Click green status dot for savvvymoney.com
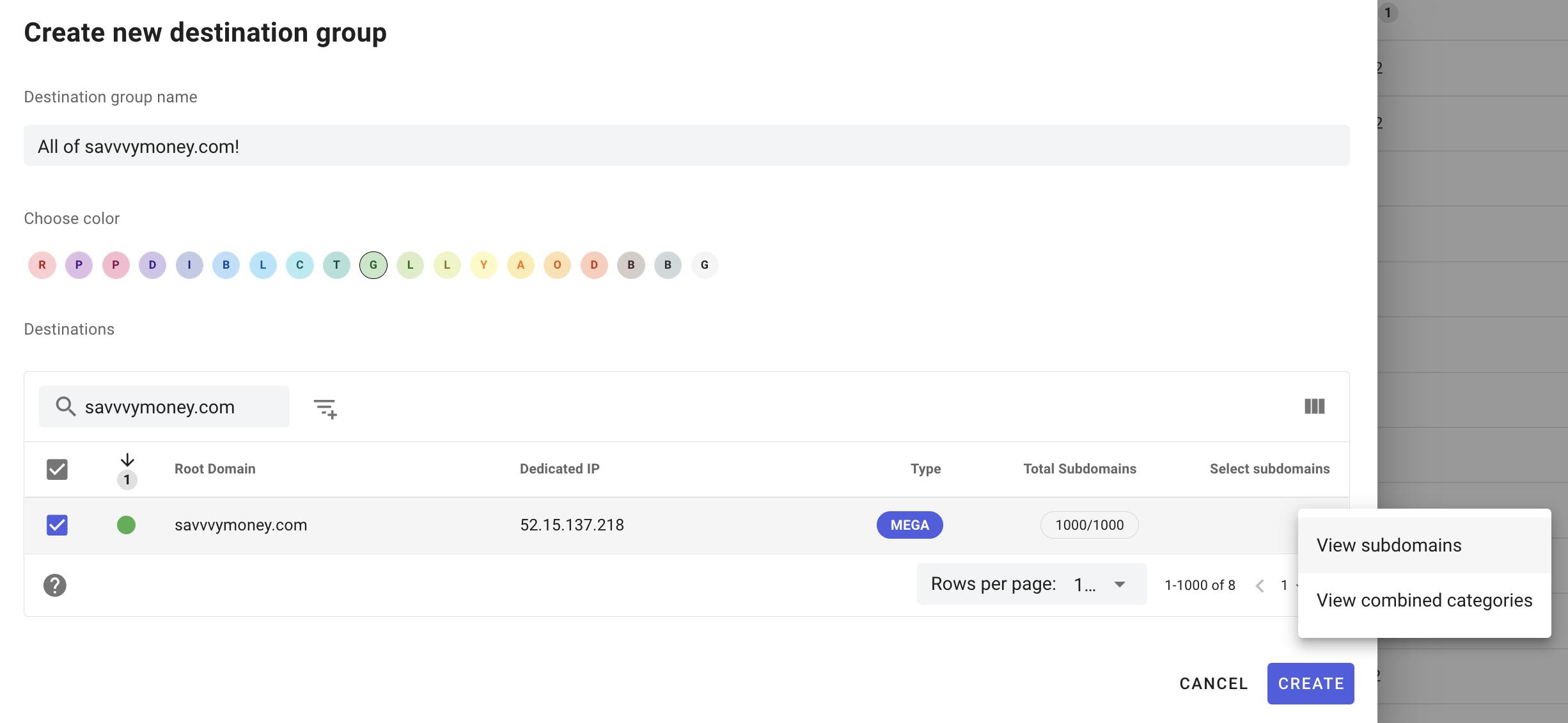Viewport: 1568px width, 723px height. [127, 525]
